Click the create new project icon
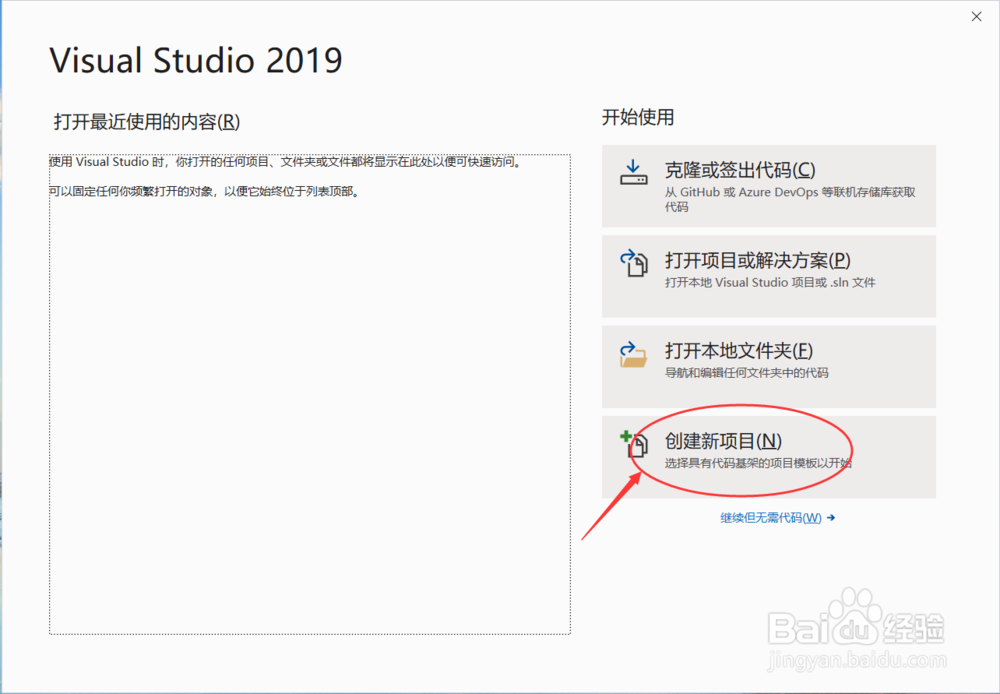The image size is (1000, 694). [x=633, y=445]
